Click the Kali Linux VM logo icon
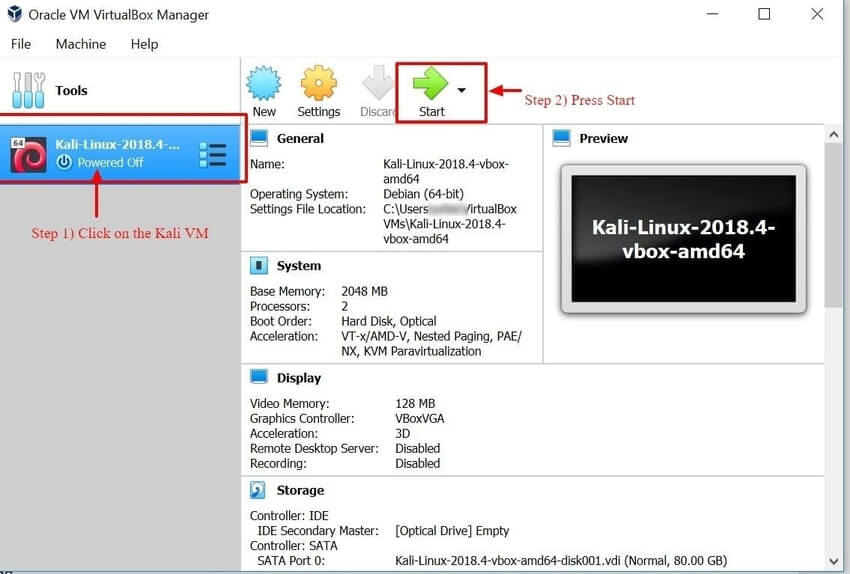Viewport: 850px width, 574px height. pos(28,154)
